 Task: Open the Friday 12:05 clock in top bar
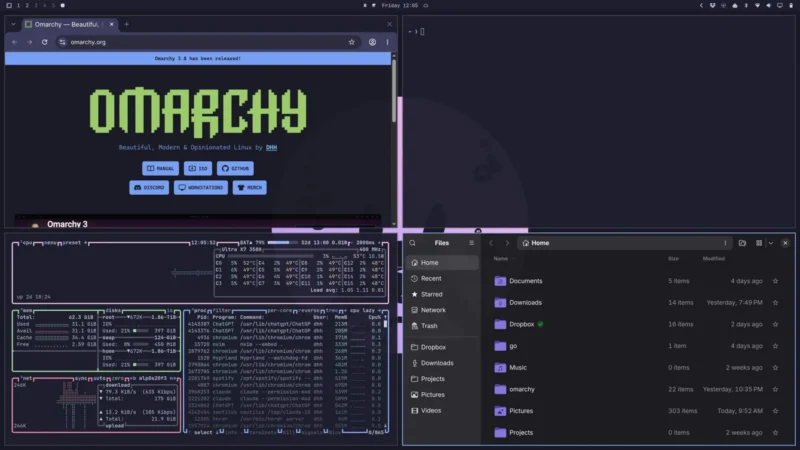pyautogui.click(x=399, y=6)
